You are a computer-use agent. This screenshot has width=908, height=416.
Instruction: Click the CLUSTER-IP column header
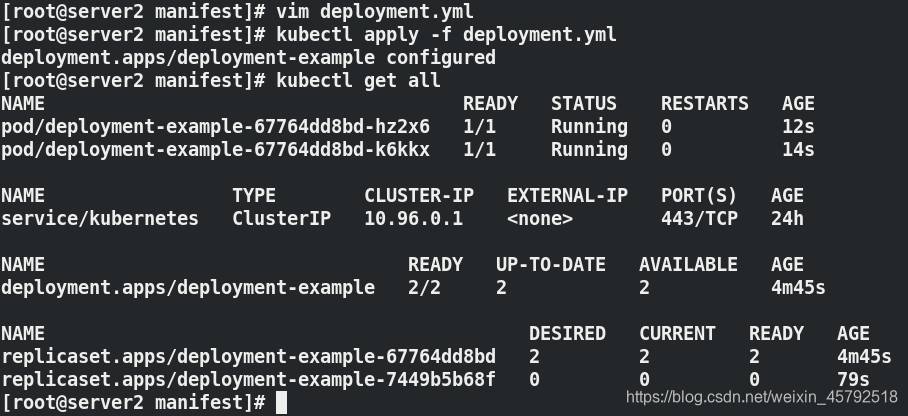(419, 196)
